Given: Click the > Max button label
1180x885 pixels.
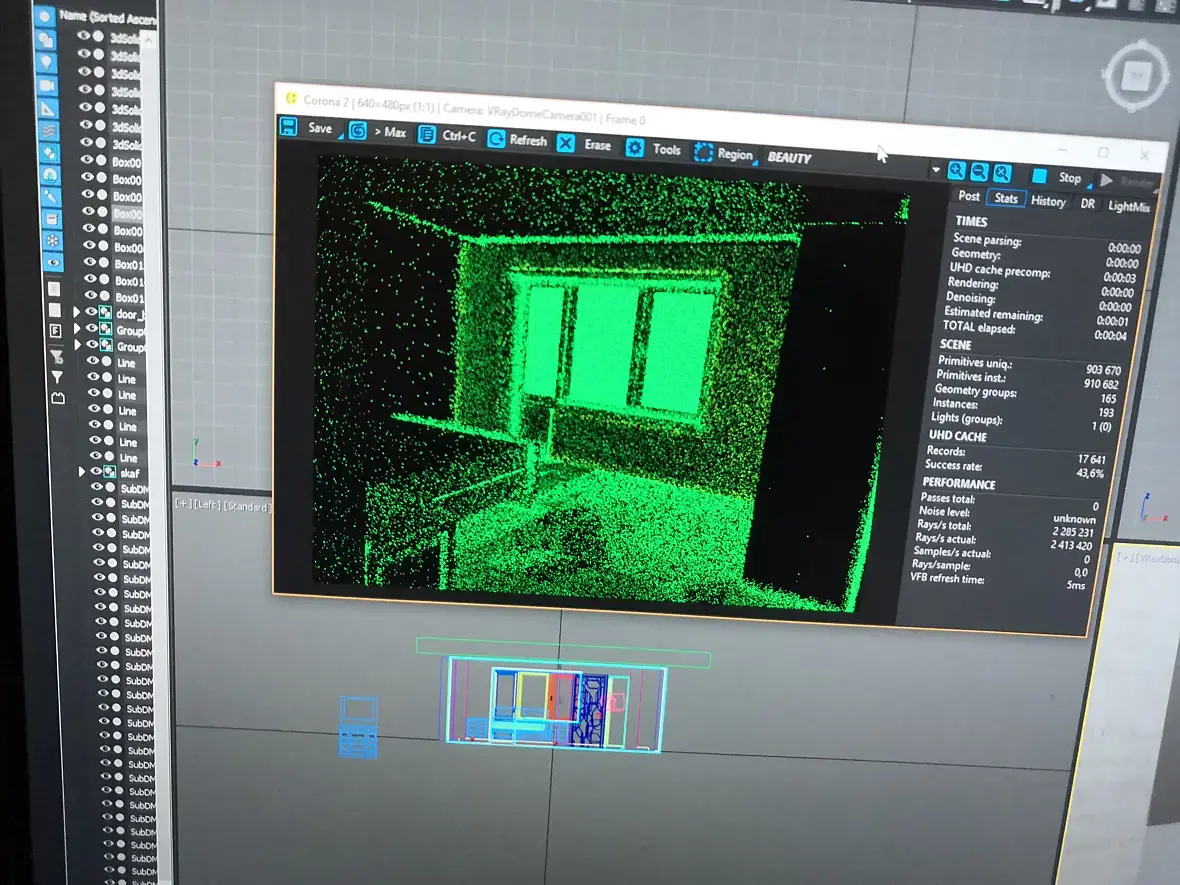Looking at the screenshot, I should coord(391,132).
